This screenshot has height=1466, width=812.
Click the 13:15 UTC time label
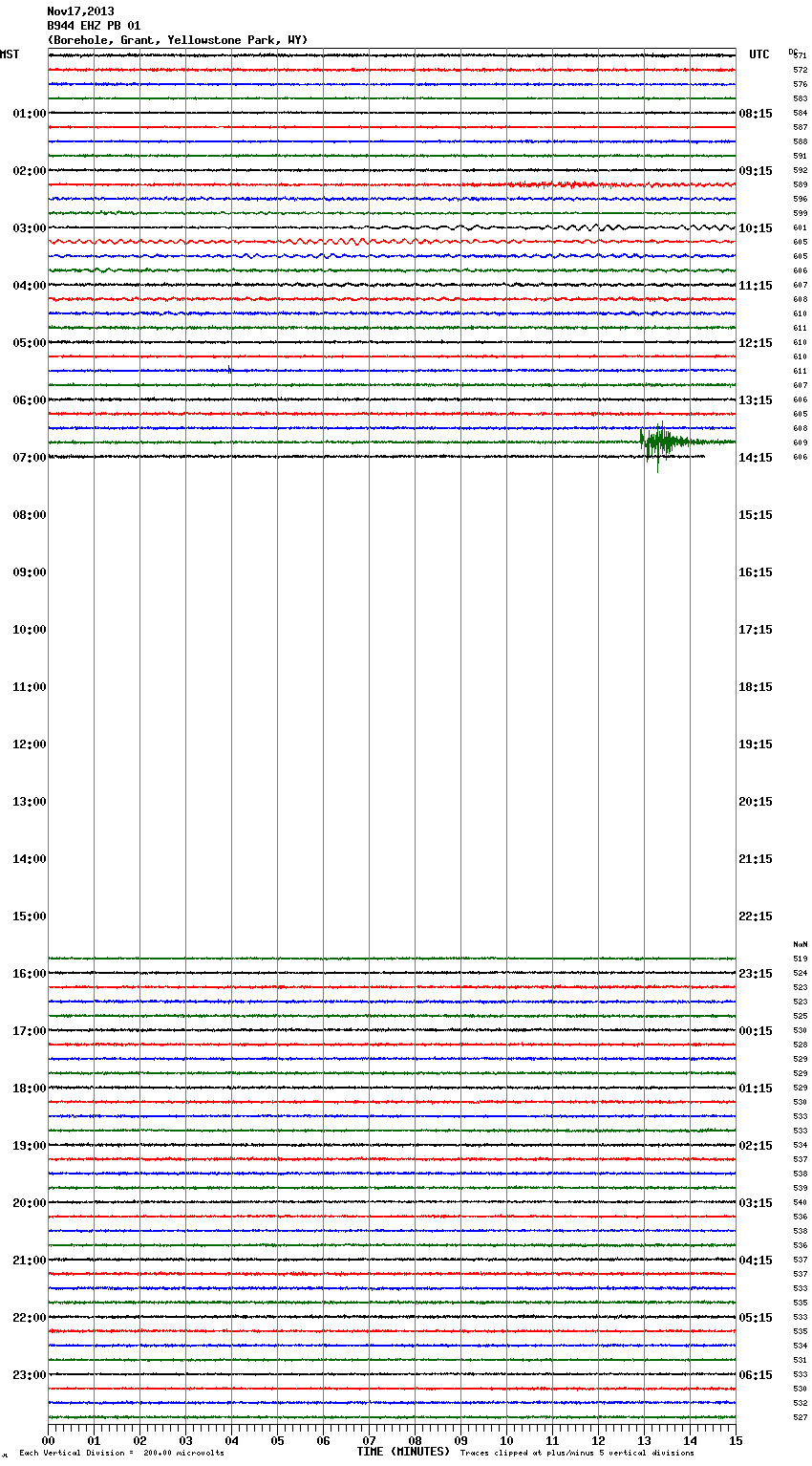click(756, 400)
